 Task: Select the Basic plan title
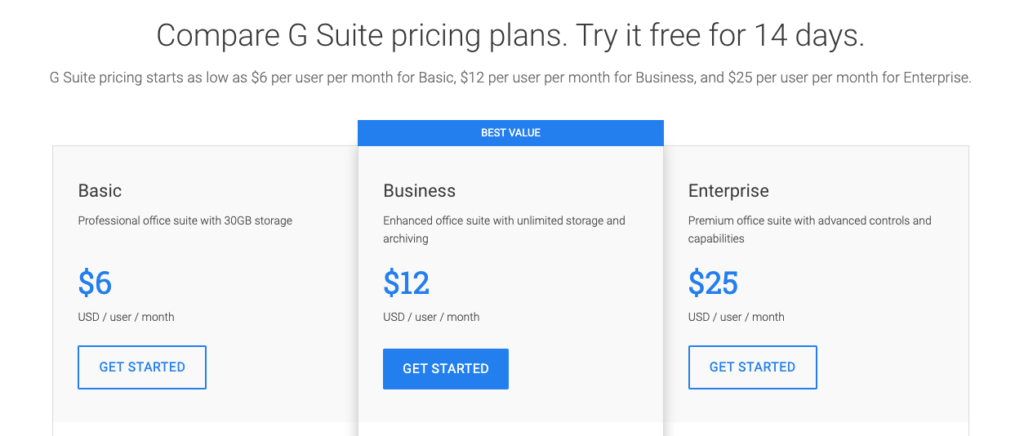100,191
